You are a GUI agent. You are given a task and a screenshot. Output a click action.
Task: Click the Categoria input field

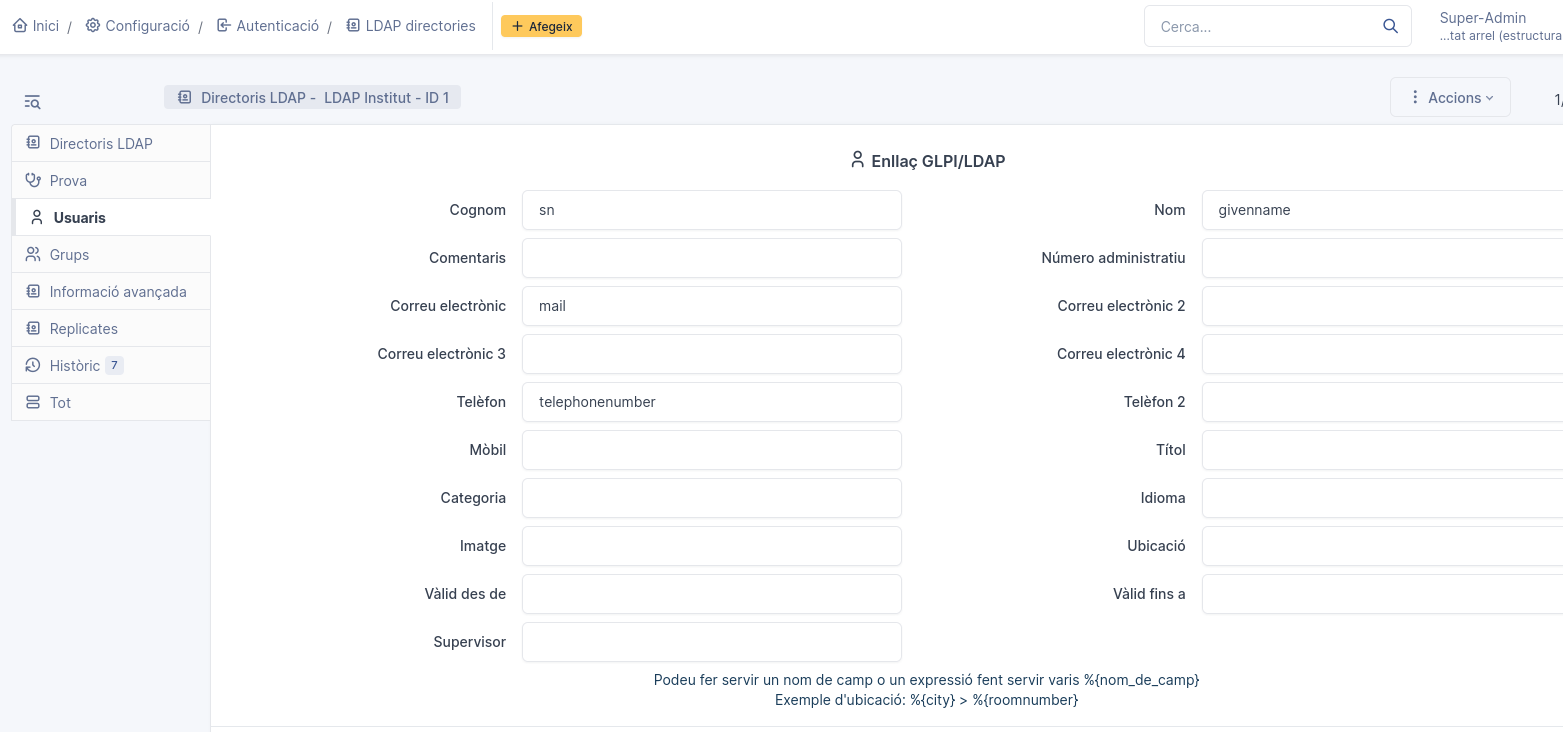[x=712, y=498]
